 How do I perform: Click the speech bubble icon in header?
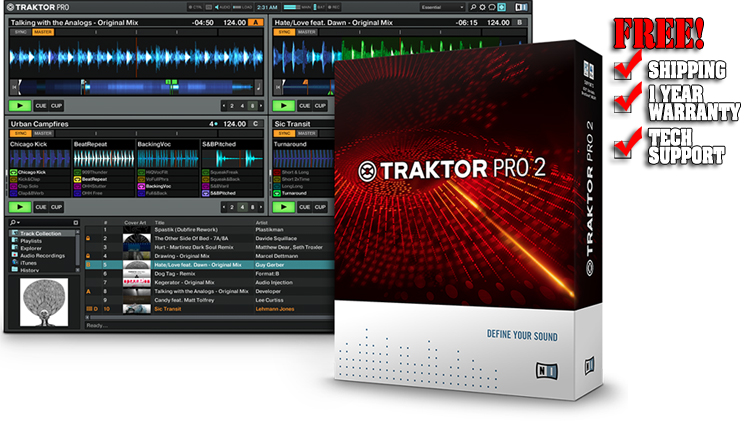(x=491, y=7)
